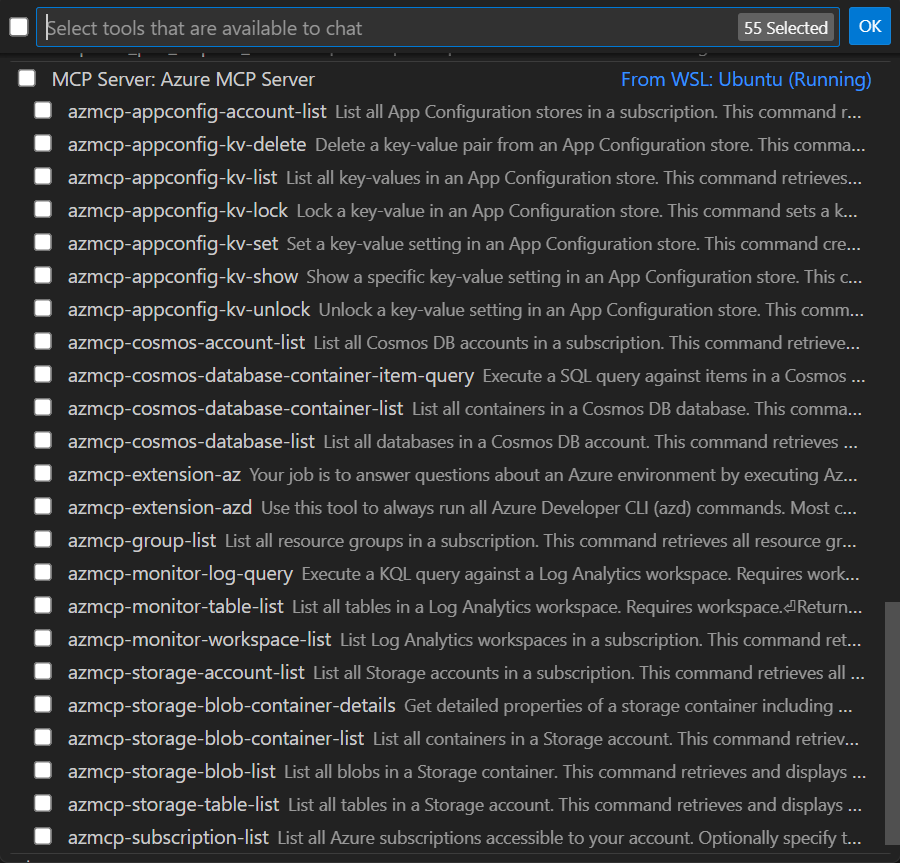Check the azmcp-appconfig-kv-delete checkbox
900x863 pixels.
(43, 143)
